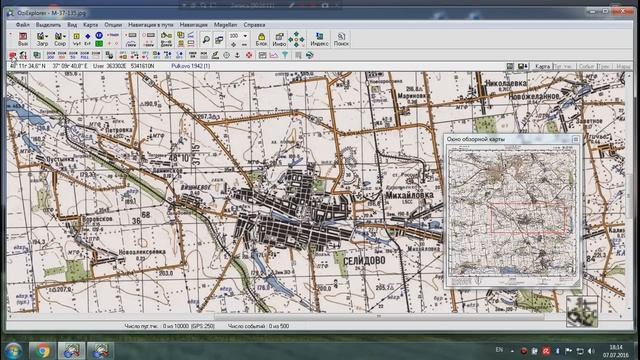Image resolution: width=640 pixels, height=360 pixels.
Task: Open the Справка menu
Action: pos(254,25)
